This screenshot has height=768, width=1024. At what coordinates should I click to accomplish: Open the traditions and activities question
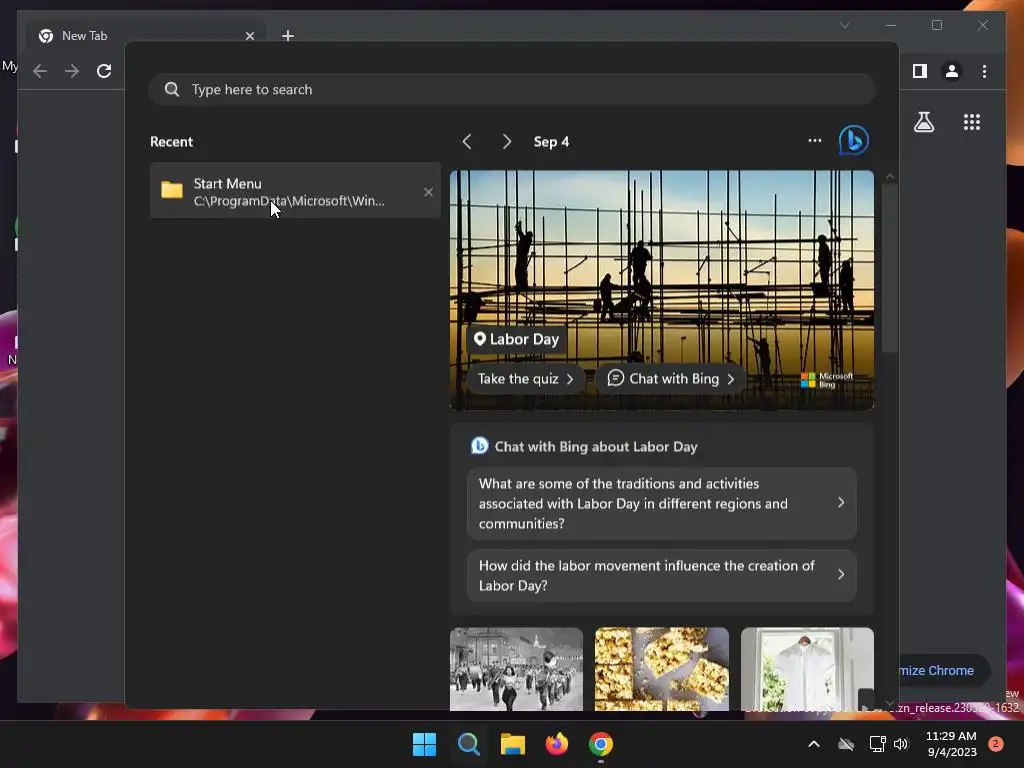coord(662,504)
